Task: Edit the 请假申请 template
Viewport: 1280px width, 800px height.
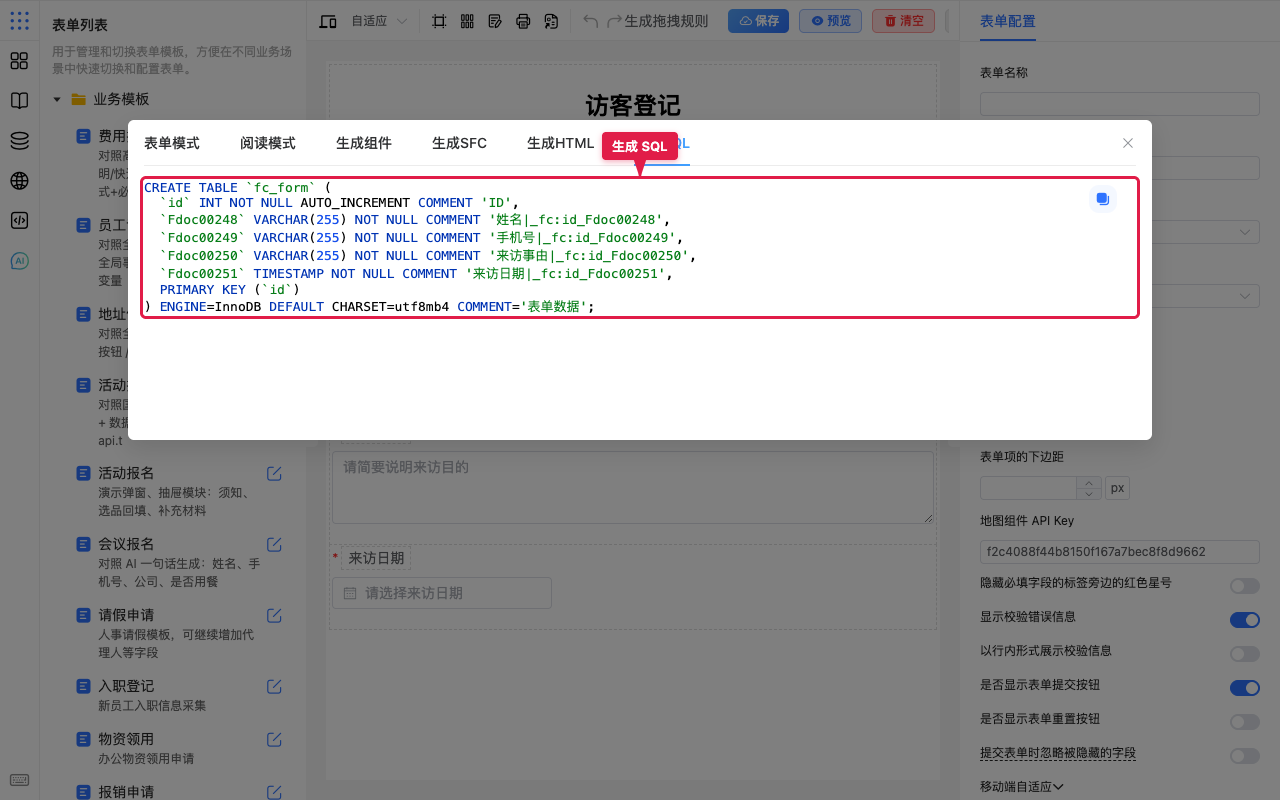Action: 274,615
